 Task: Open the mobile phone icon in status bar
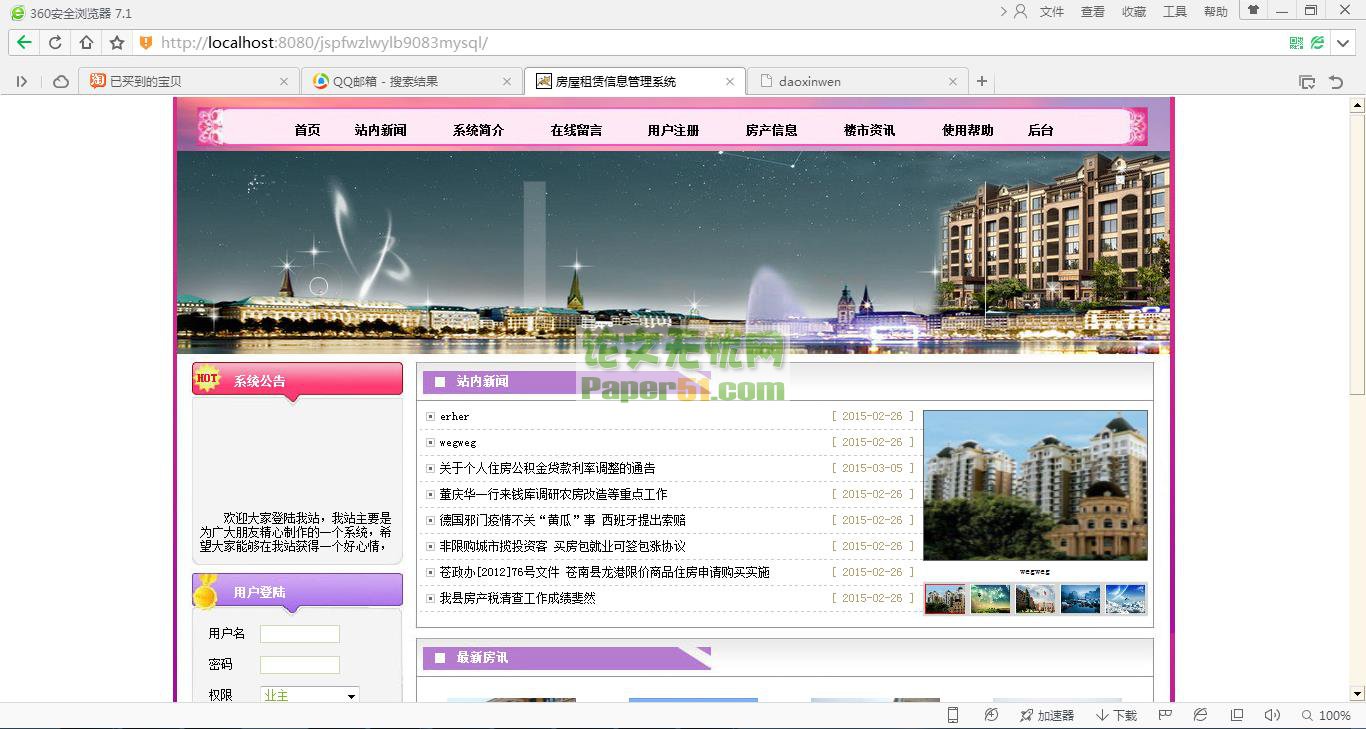953,715
